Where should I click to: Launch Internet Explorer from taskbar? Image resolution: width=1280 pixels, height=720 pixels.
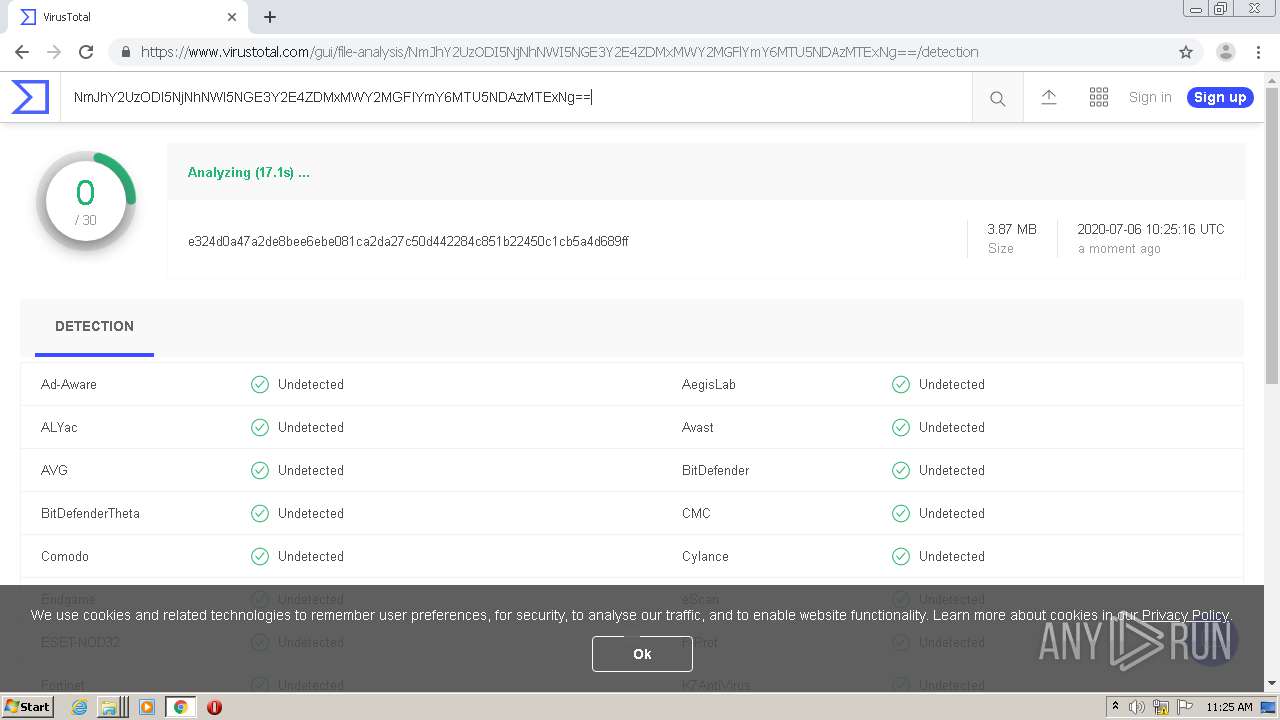point(79,707)
